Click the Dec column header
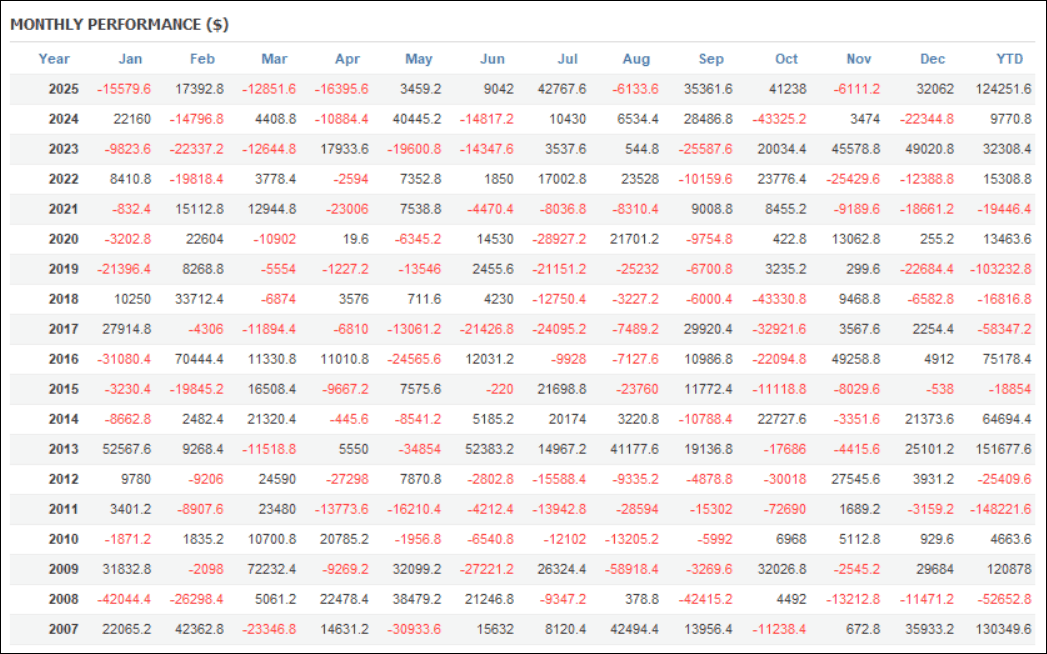This screenshot has height=654, width=1047. click(932, 59)
